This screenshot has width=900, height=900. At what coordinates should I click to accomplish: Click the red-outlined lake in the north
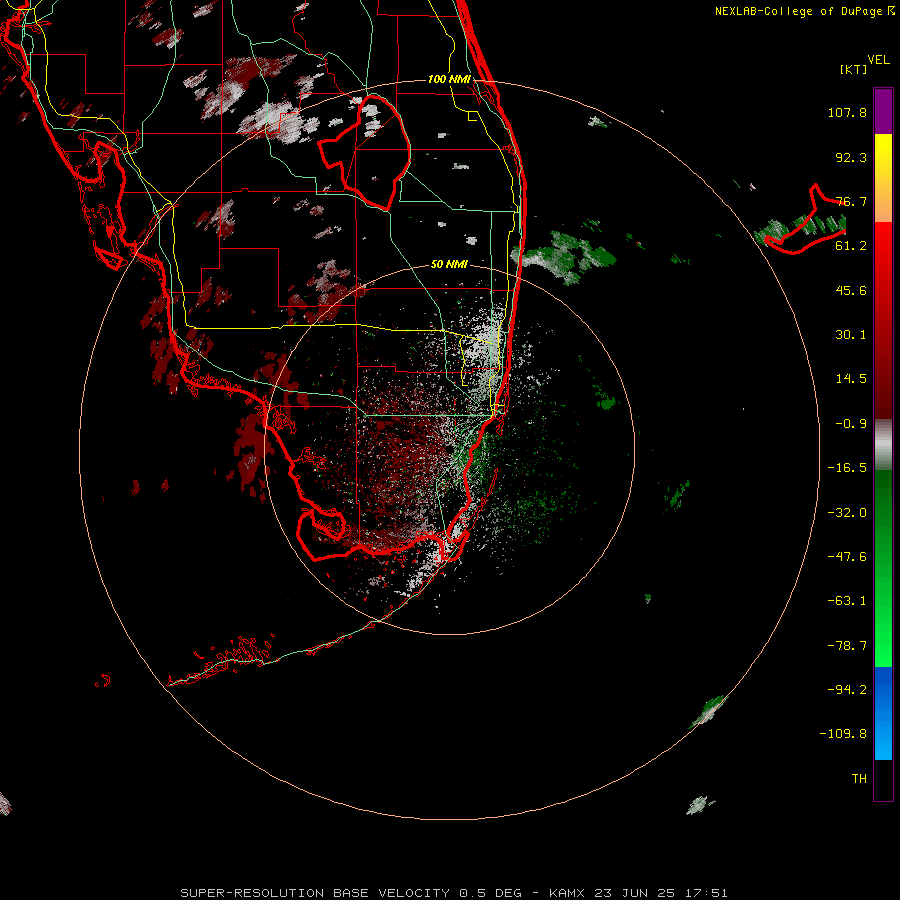364,152
